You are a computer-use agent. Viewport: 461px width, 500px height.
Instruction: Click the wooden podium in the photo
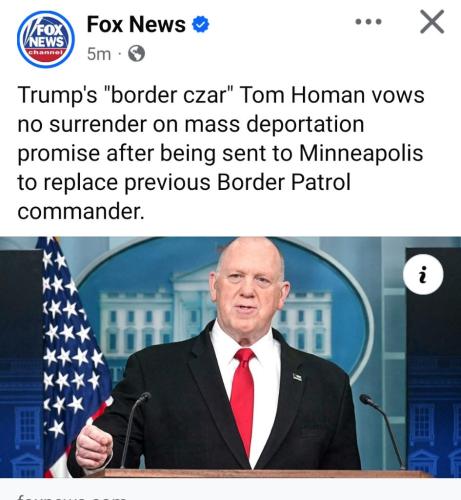point(260,473)
